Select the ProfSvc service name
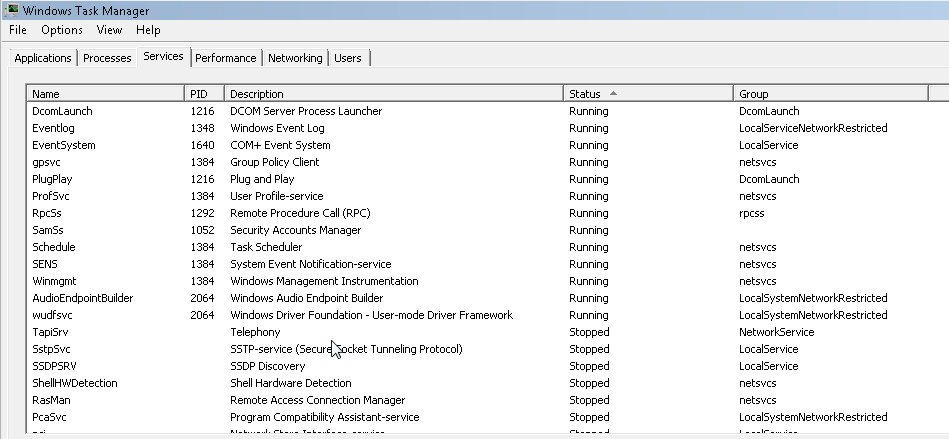 click(51, 196)
